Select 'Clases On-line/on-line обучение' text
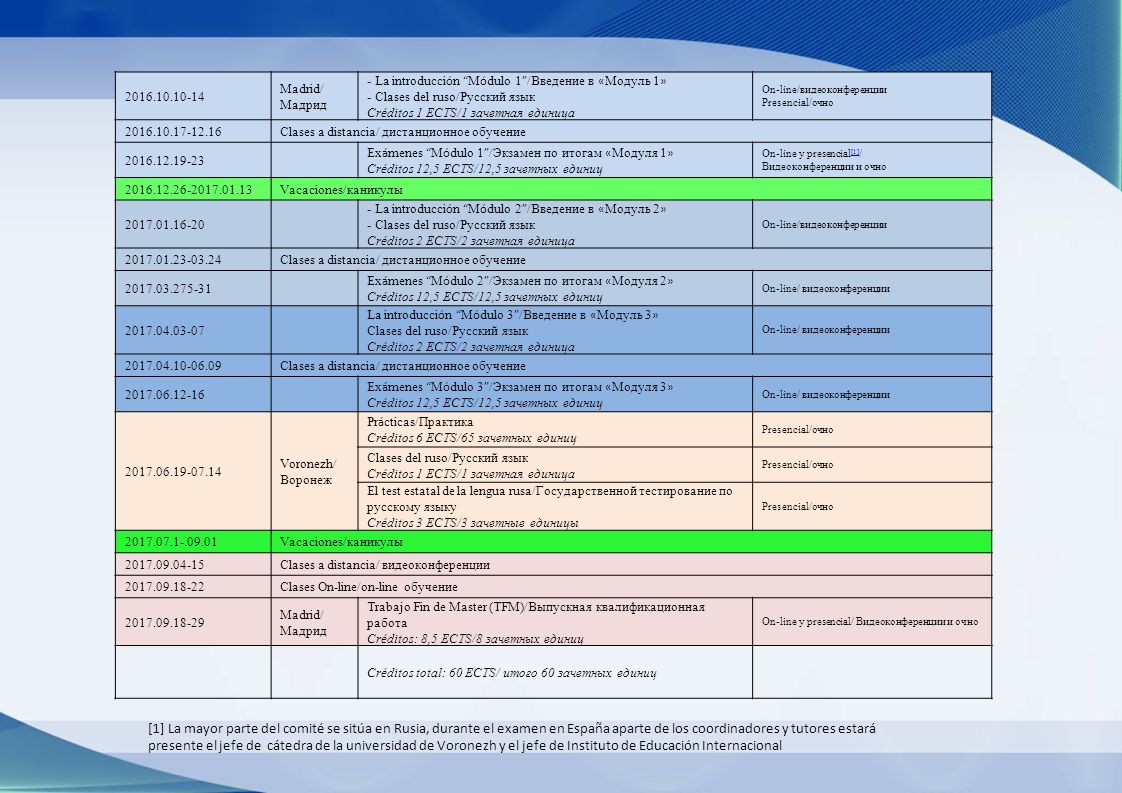This screenshot has height=793, width=1122. (369, 587)
